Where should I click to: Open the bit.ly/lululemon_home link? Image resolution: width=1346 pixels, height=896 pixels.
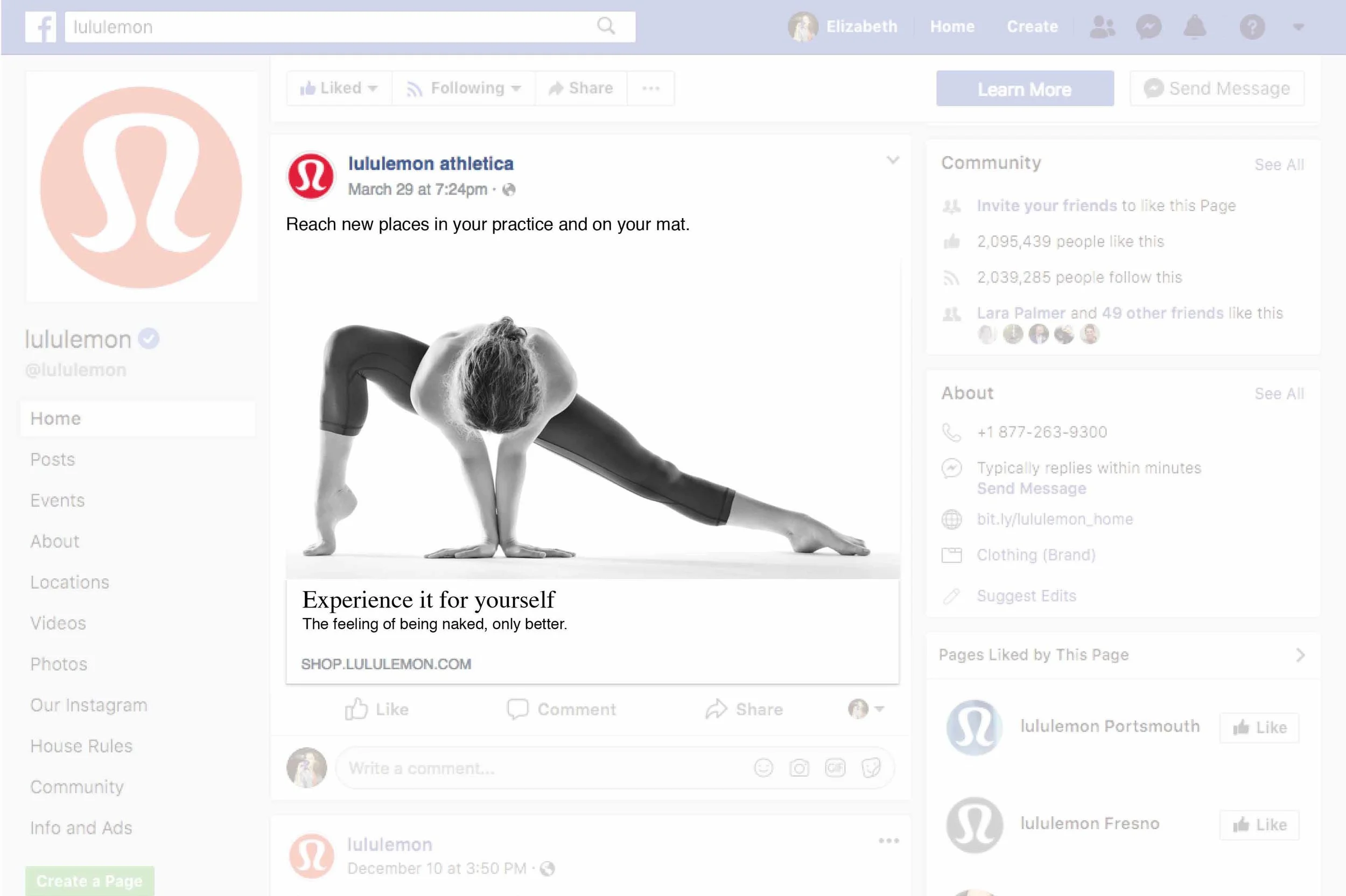[x=1055, y=519]
